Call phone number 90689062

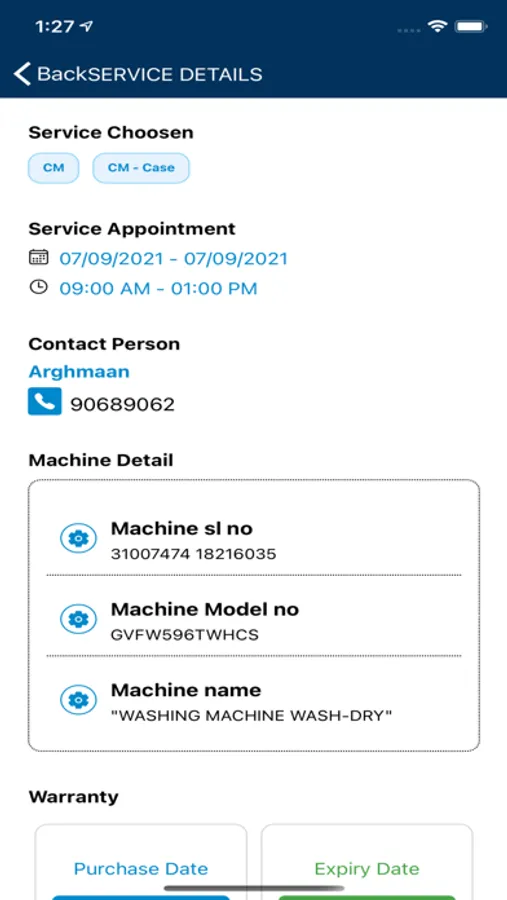point(122,405)
